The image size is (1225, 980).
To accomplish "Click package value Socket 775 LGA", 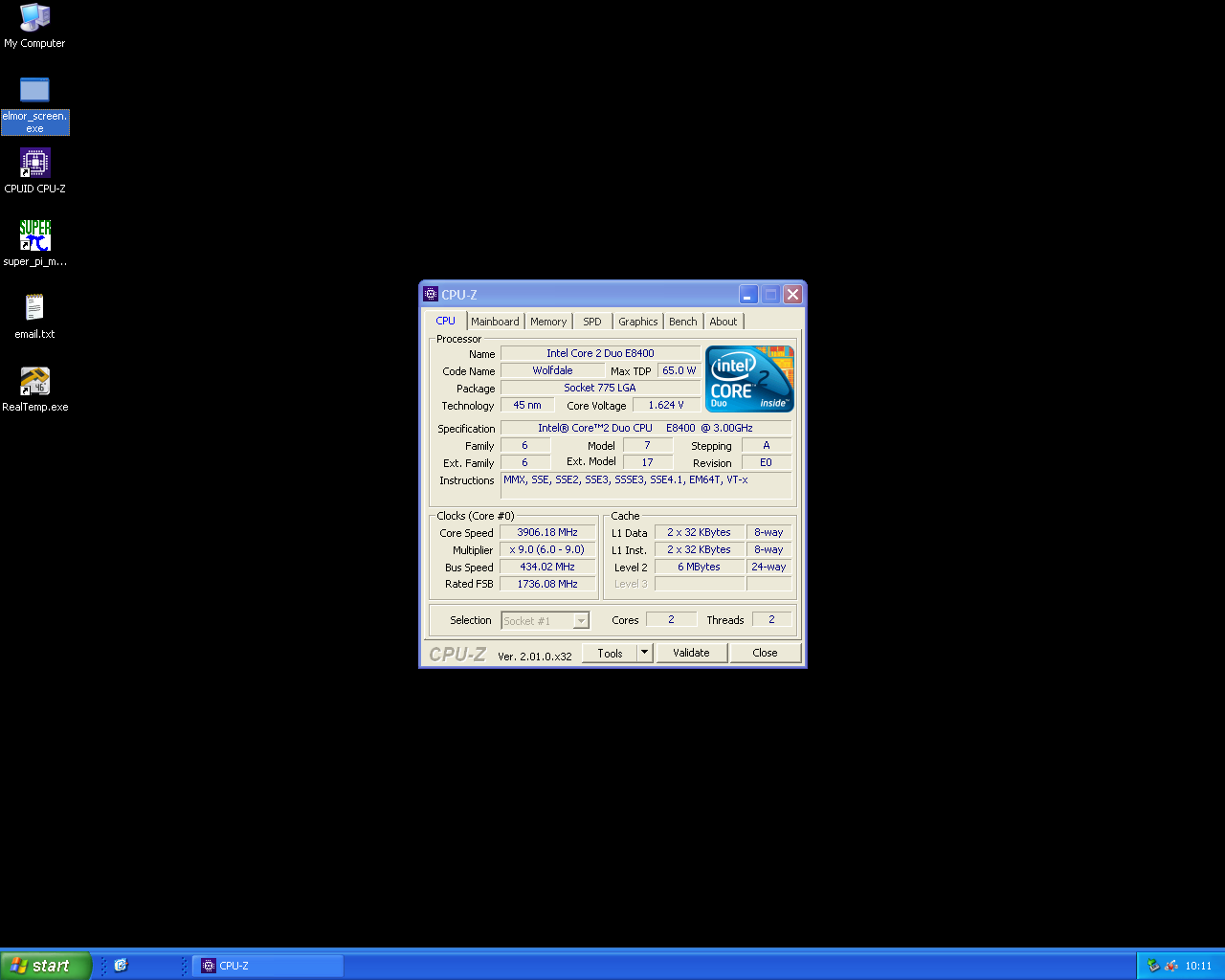I will pyautogui.click(x=600, y=388).
